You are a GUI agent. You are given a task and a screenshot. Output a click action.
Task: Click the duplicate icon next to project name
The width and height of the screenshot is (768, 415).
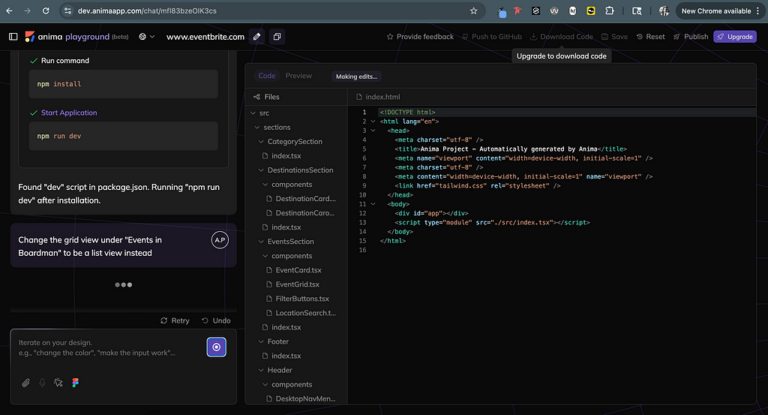pos(277,37)
